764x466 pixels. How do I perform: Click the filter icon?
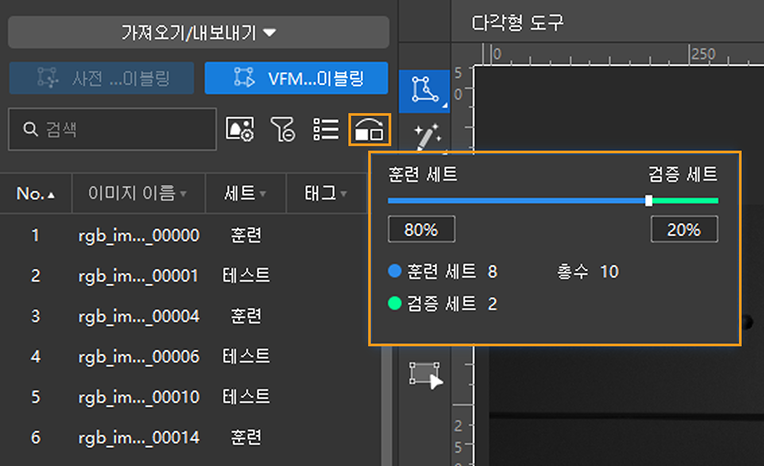click(x=283, y=130)
